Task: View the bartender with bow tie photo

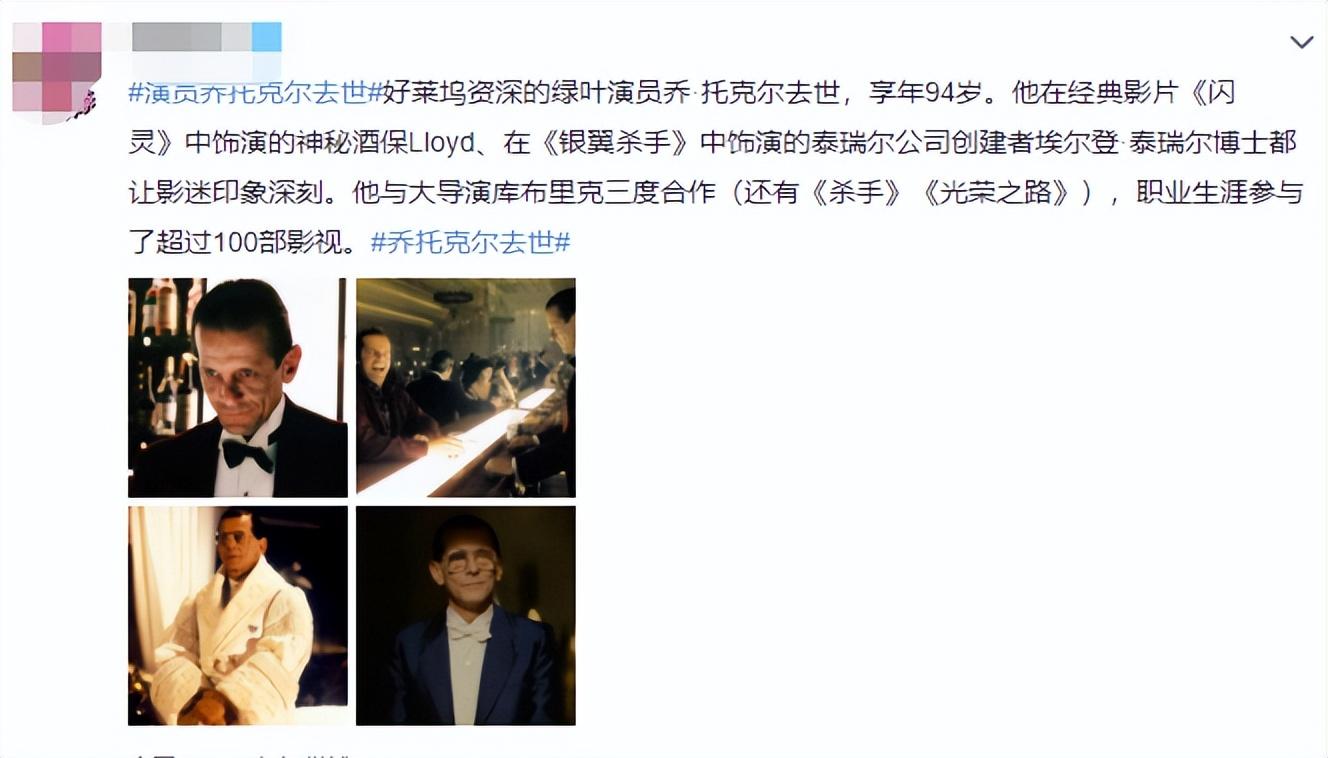Action: [238, 387]
